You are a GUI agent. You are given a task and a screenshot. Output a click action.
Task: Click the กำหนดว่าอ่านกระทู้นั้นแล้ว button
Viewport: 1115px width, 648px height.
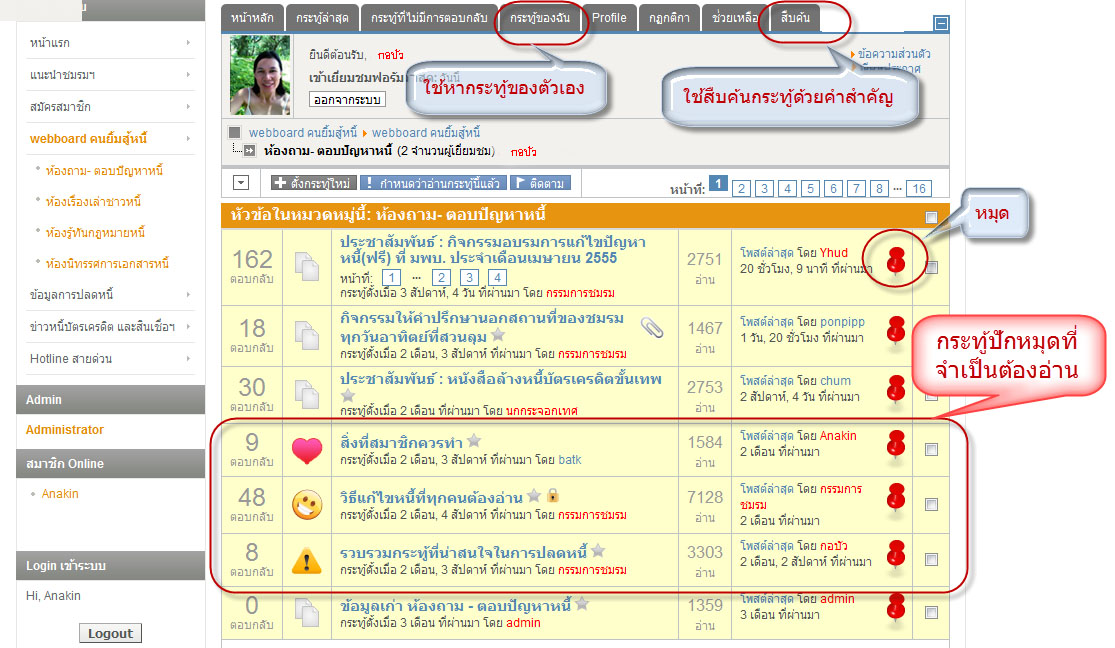[x=433, y=183]
